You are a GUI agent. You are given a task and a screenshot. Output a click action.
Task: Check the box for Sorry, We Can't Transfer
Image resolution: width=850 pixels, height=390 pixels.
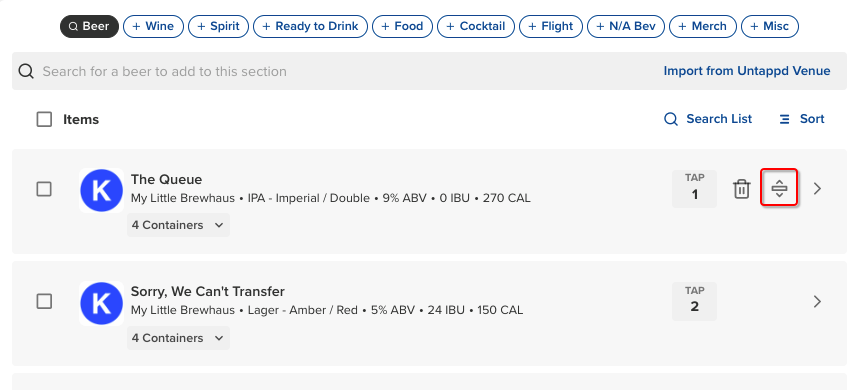44,302
